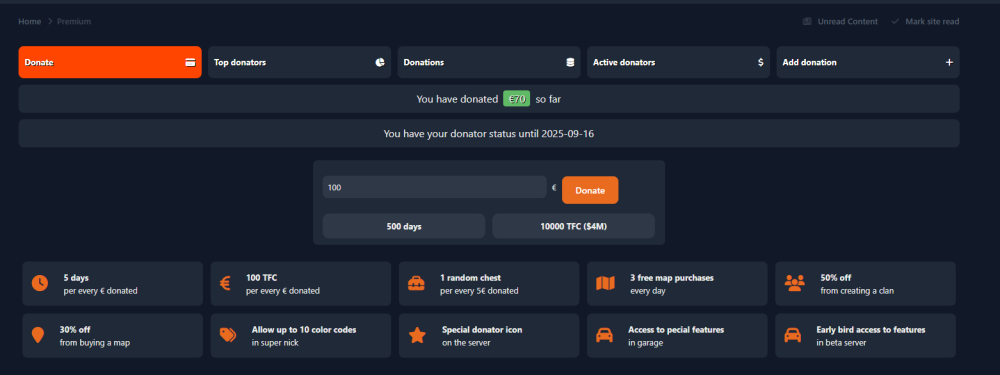Open the Donations tab
The height and width of the screenshot is (375, 1000).
[489, 62]
